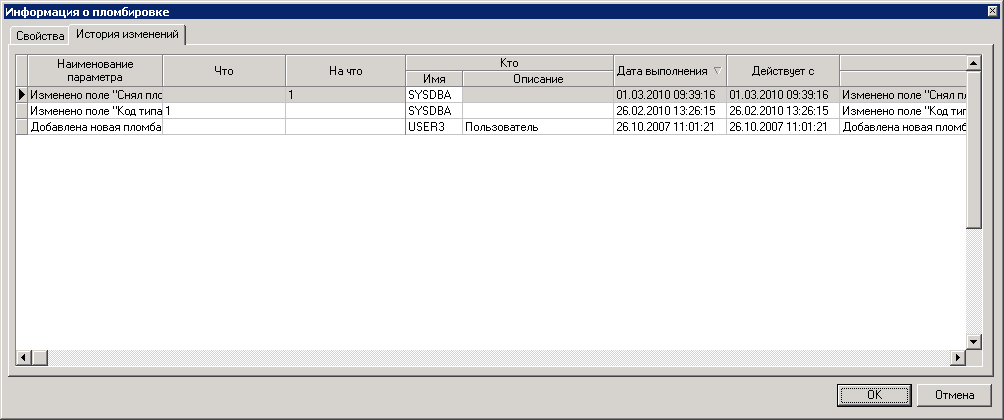
Task: Click the Действует с column header
Action: [x=783, y=71]
